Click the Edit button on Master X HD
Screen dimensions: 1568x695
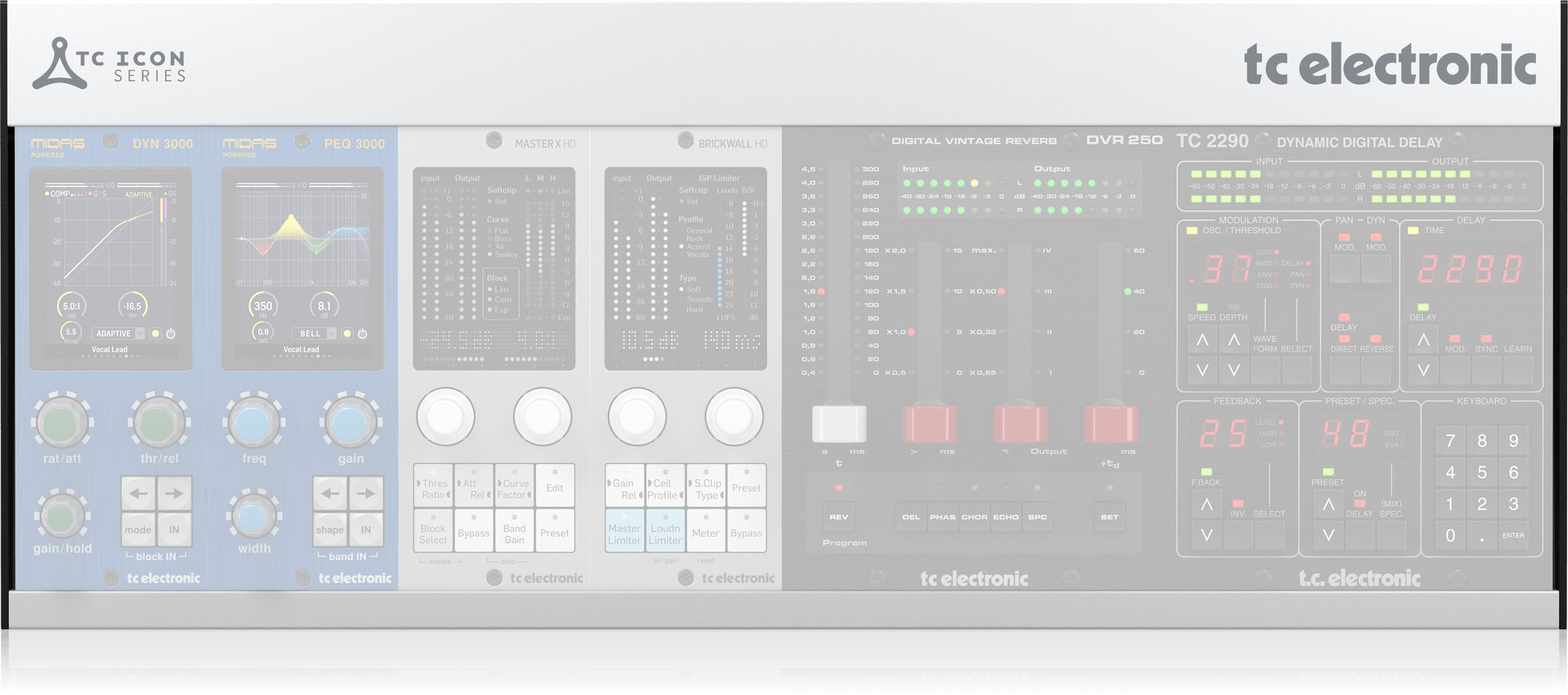click(555, 485)
